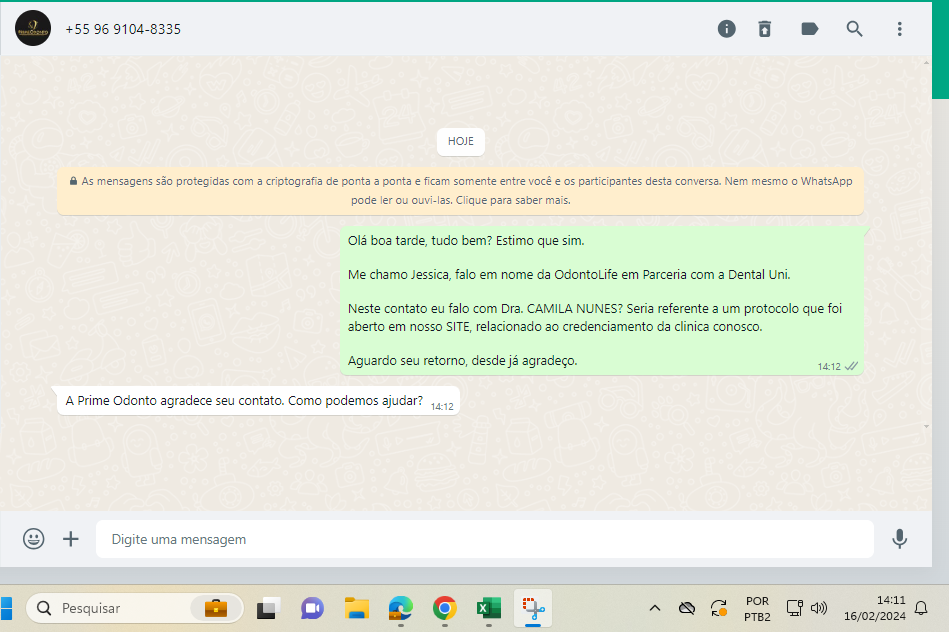Expand the hidden system tray icons
Screen dimensions: 949x632
(655, 608)
